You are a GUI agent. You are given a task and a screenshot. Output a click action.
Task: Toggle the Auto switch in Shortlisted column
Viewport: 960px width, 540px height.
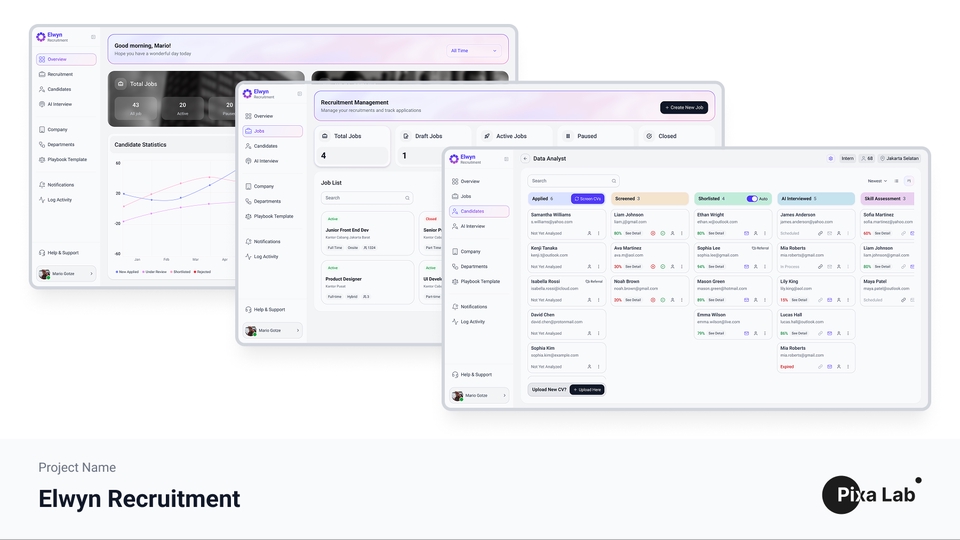click(x=752, y=199)
